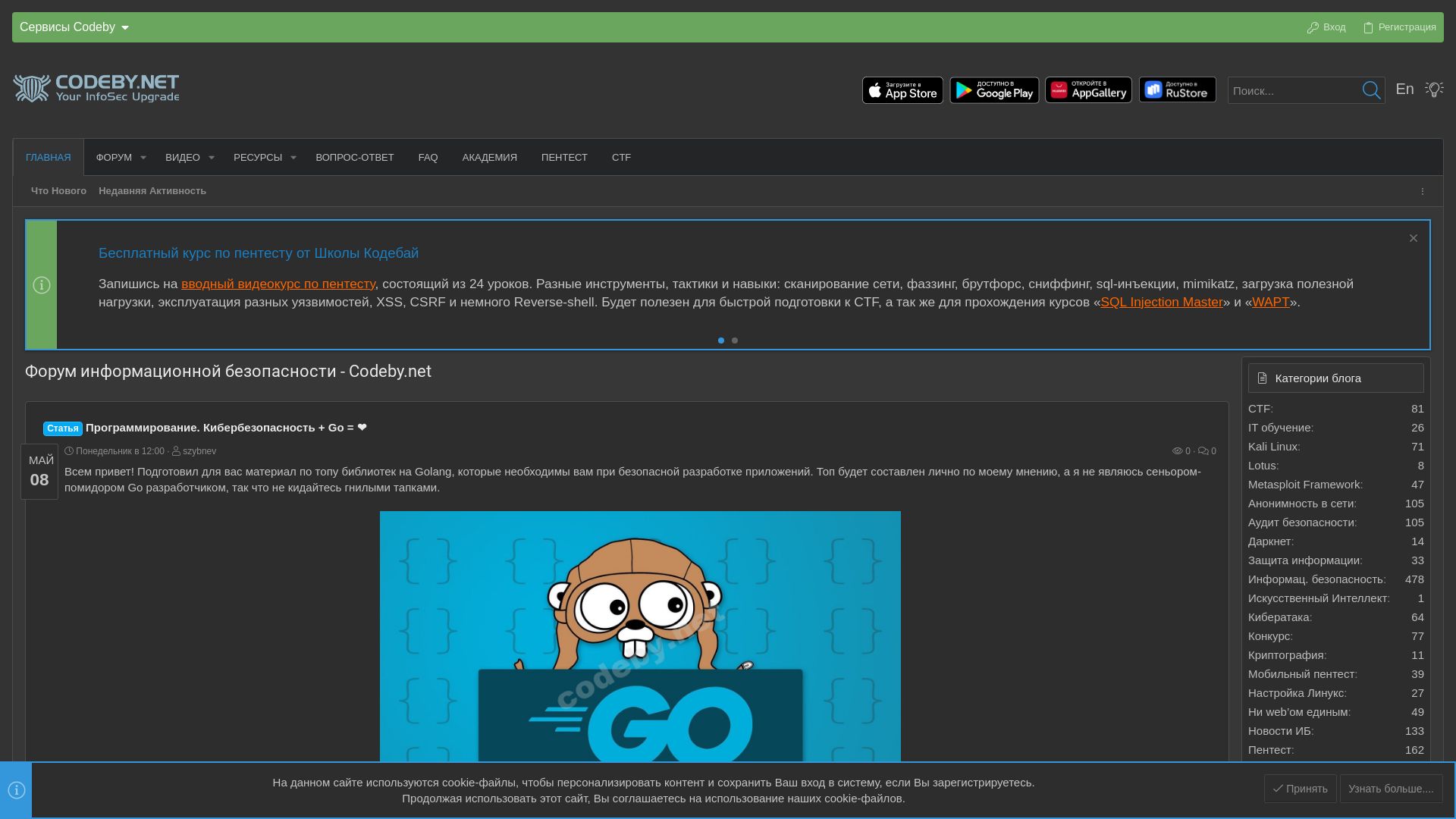Expand the ВИДЕО menu arrow

tap(212, 158)
